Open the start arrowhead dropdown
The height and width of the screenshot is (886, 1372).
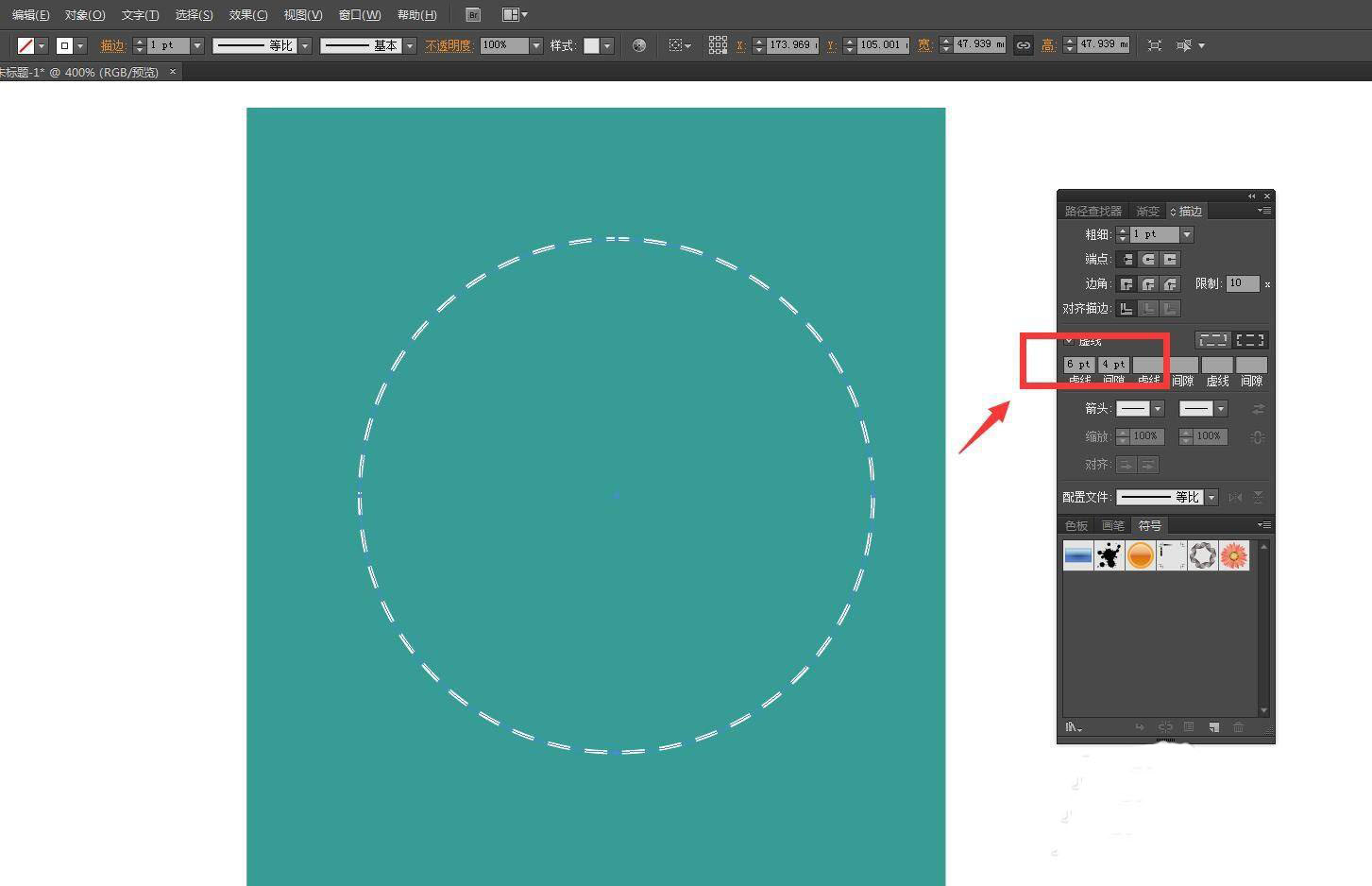pyautogui.click(x=1158, y=409)
